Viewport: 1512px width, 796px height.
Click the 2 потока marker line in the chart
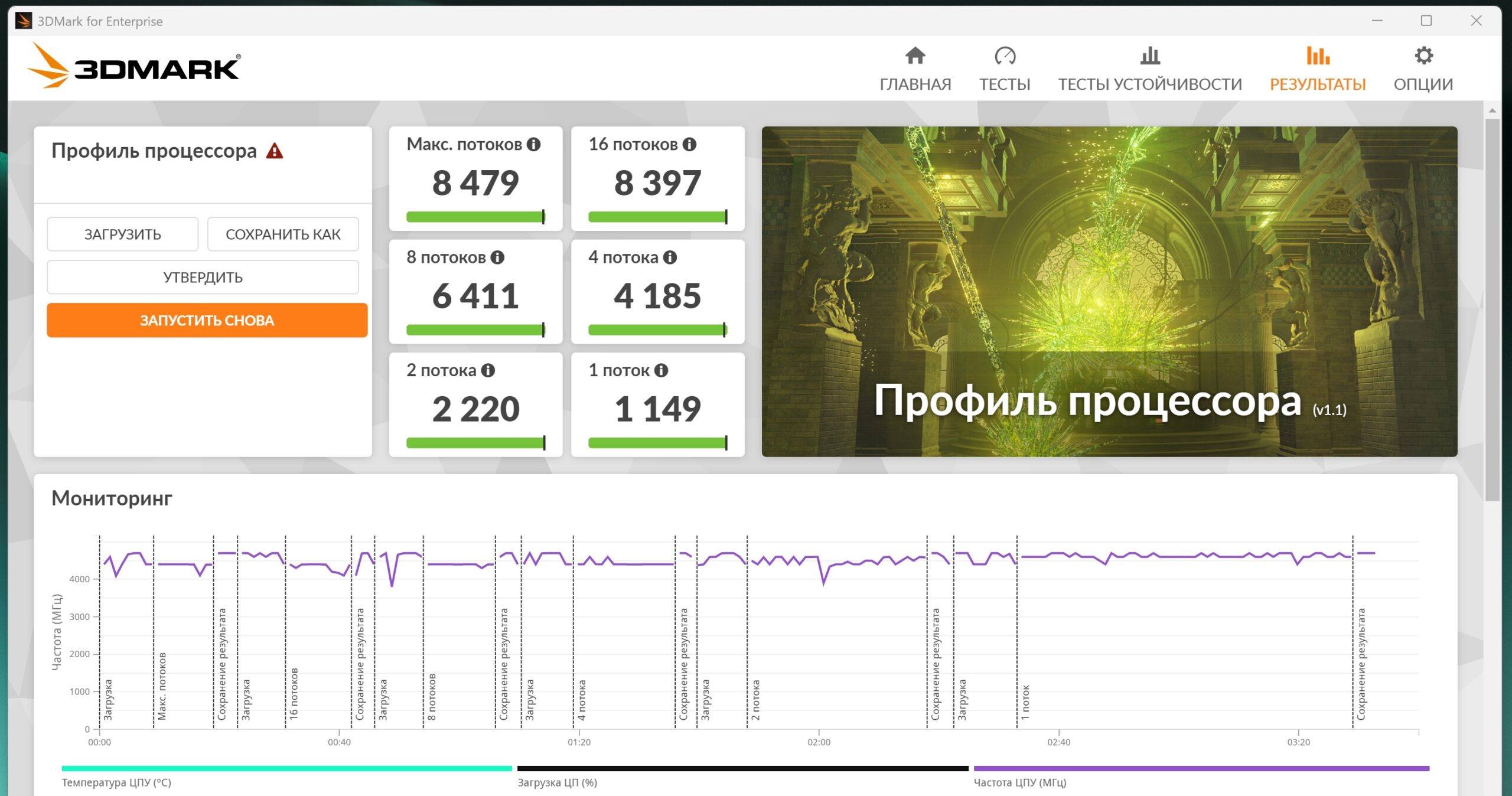click(747, 632)
